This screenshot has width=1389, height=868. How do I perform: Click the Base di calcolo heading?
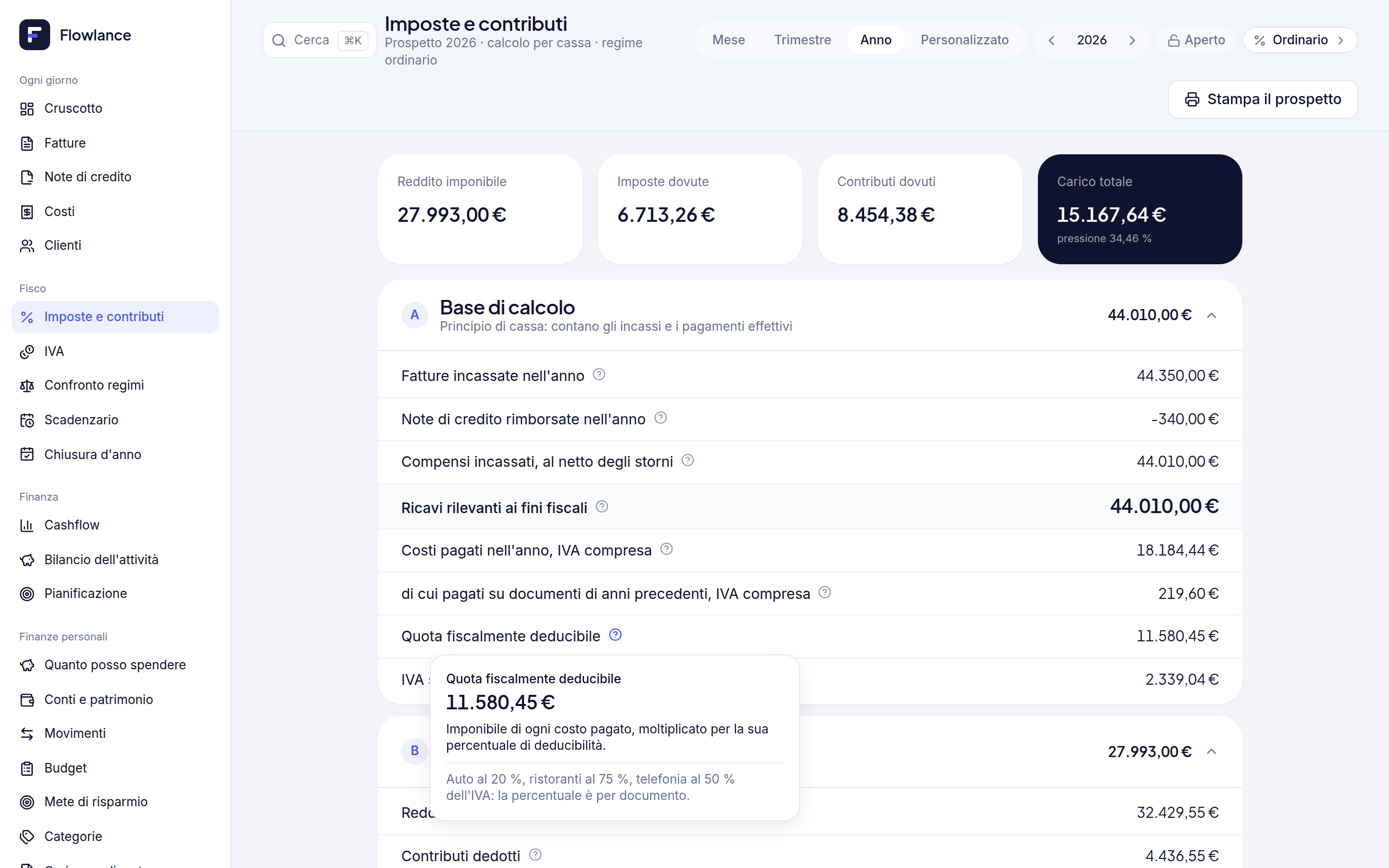507,308
